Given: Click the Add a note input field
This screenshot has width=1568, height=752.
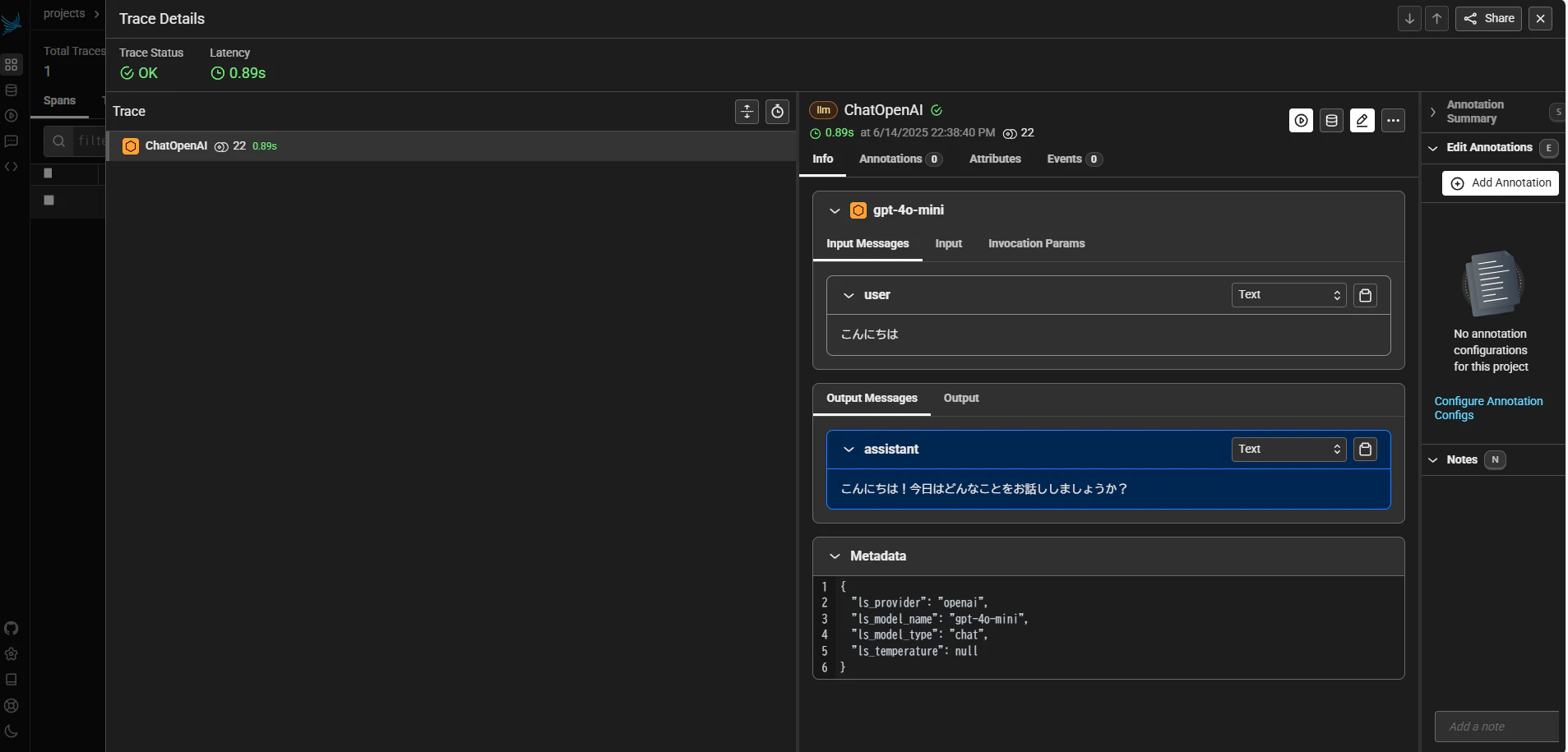Looking at the screenshot, I should pos(1497,727).
